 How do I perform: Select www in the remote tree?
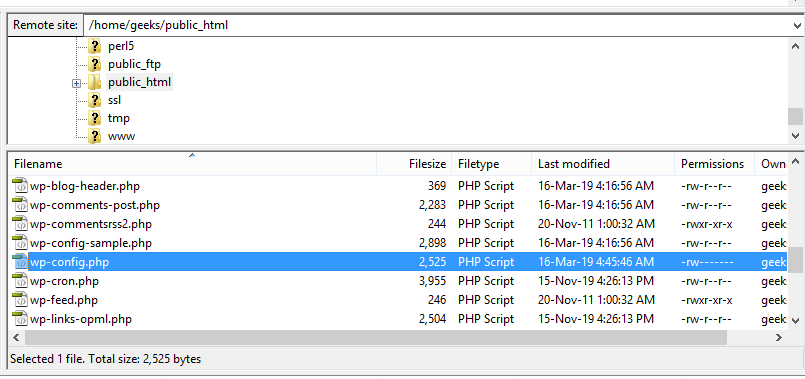(121, 136)
